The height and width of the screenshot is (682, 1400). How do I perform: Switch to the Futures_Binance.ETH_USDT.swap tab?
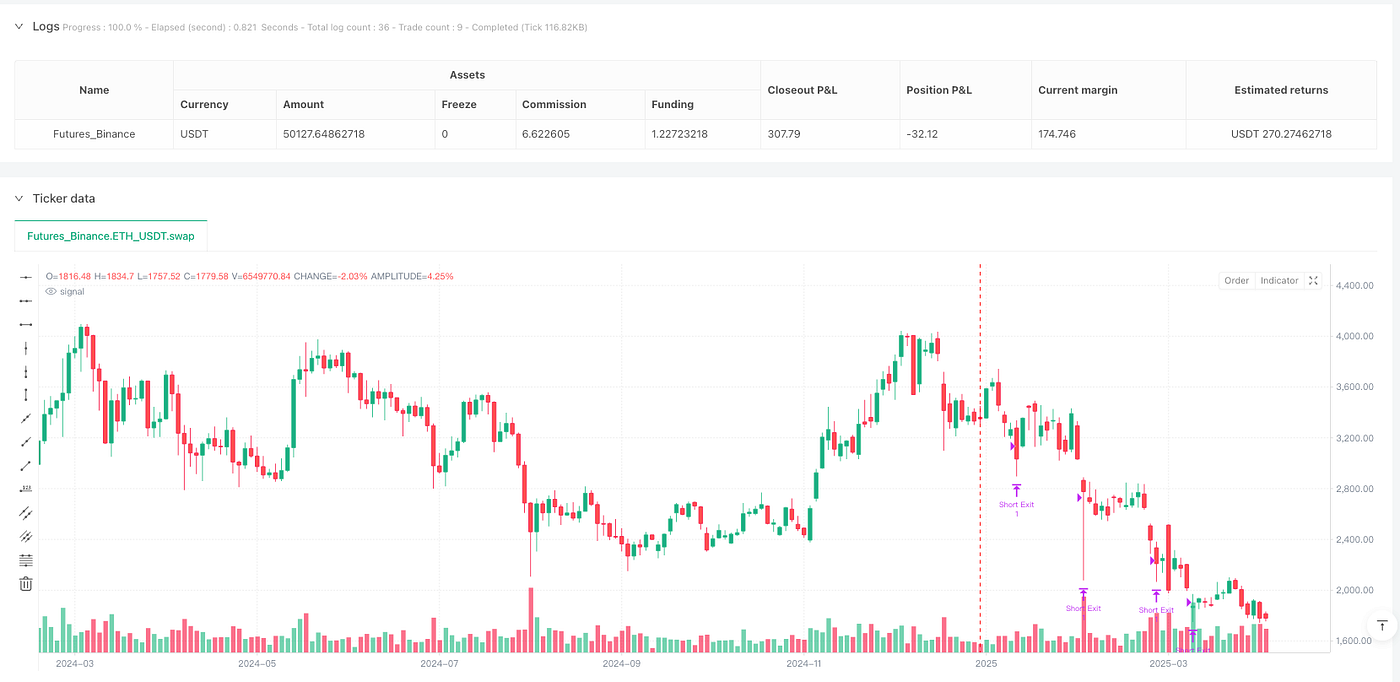(x=110, y=237)
